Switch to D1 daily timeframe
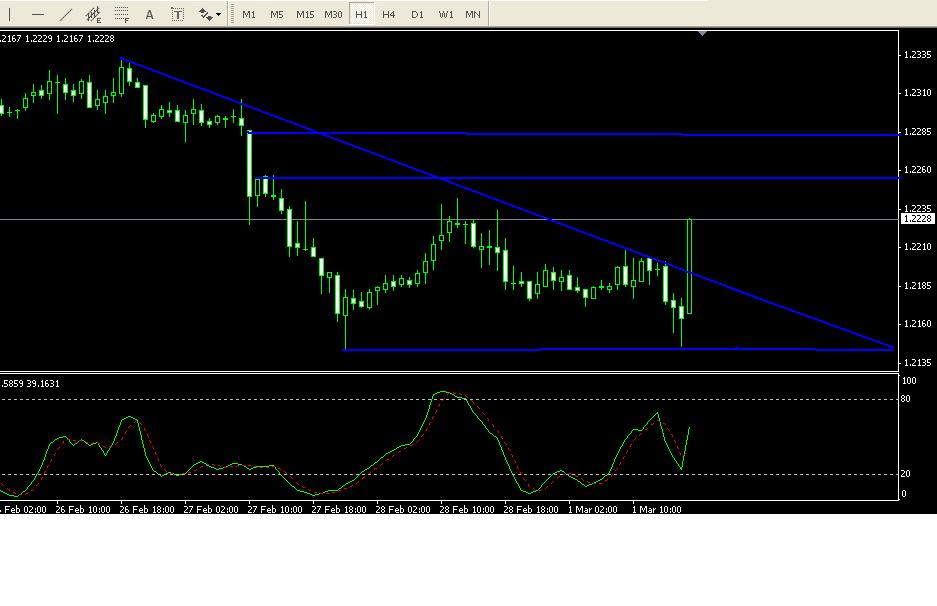Viewport: 937px width, 606px height. click(417, 14)
